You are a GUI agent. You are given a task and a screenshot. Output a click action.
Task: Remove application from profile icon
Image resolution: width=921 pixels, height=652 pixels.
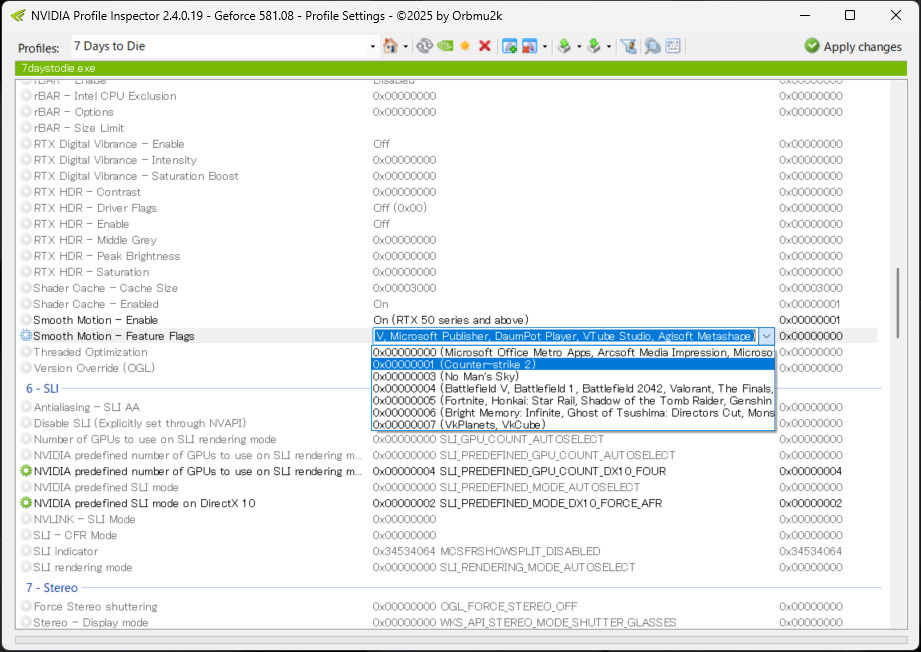[529, 46]
